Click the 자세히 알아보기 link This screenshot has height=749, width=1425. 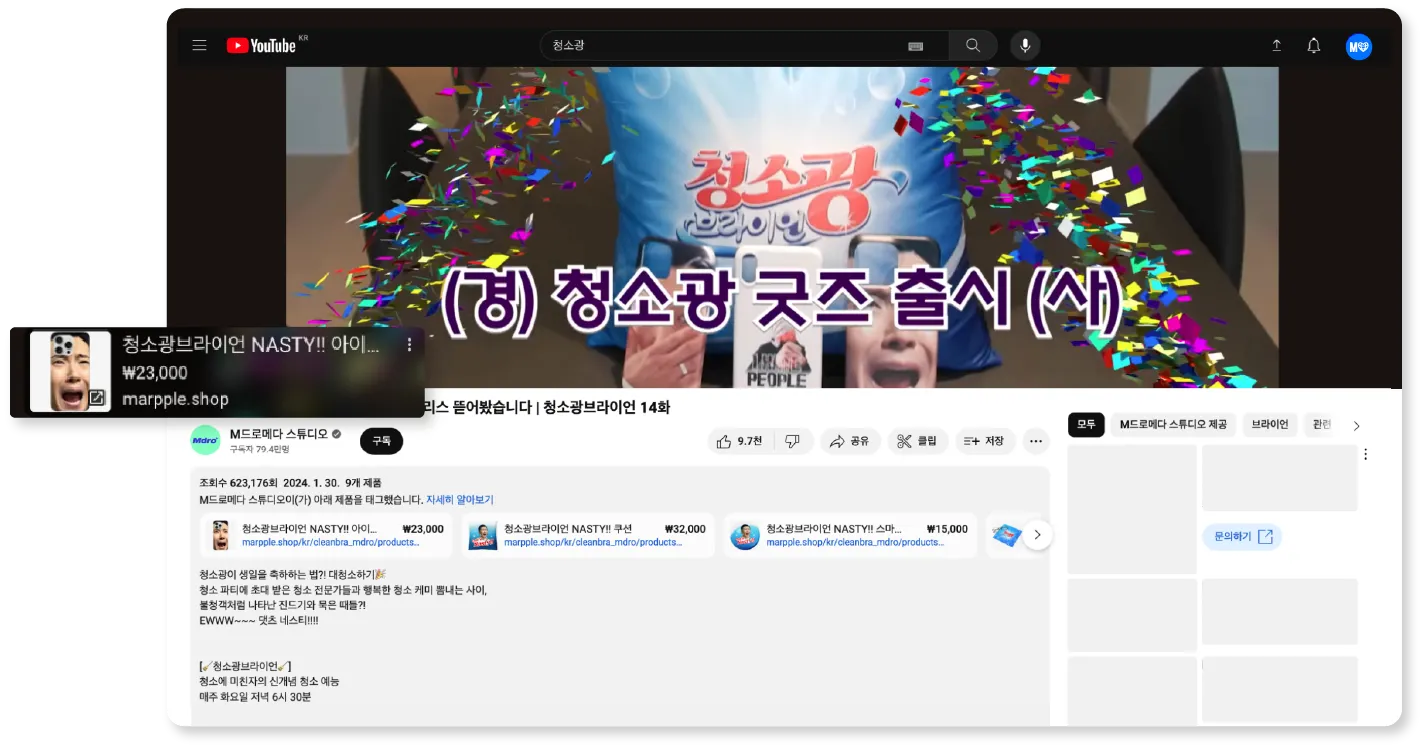coord(460,500)
